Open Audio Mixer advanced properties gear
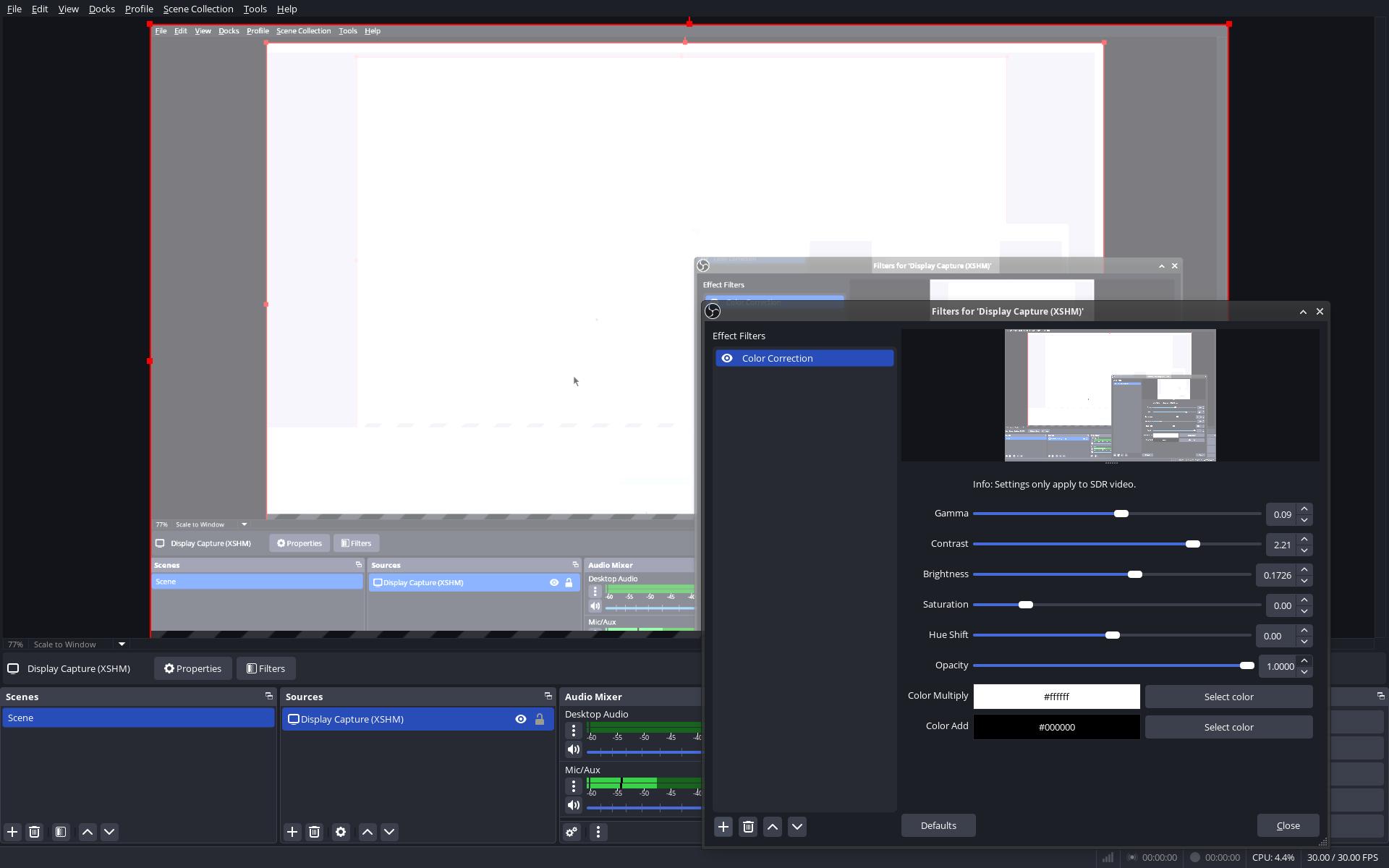The height and width of the screenshot is (868, 1389). [572, 832]
